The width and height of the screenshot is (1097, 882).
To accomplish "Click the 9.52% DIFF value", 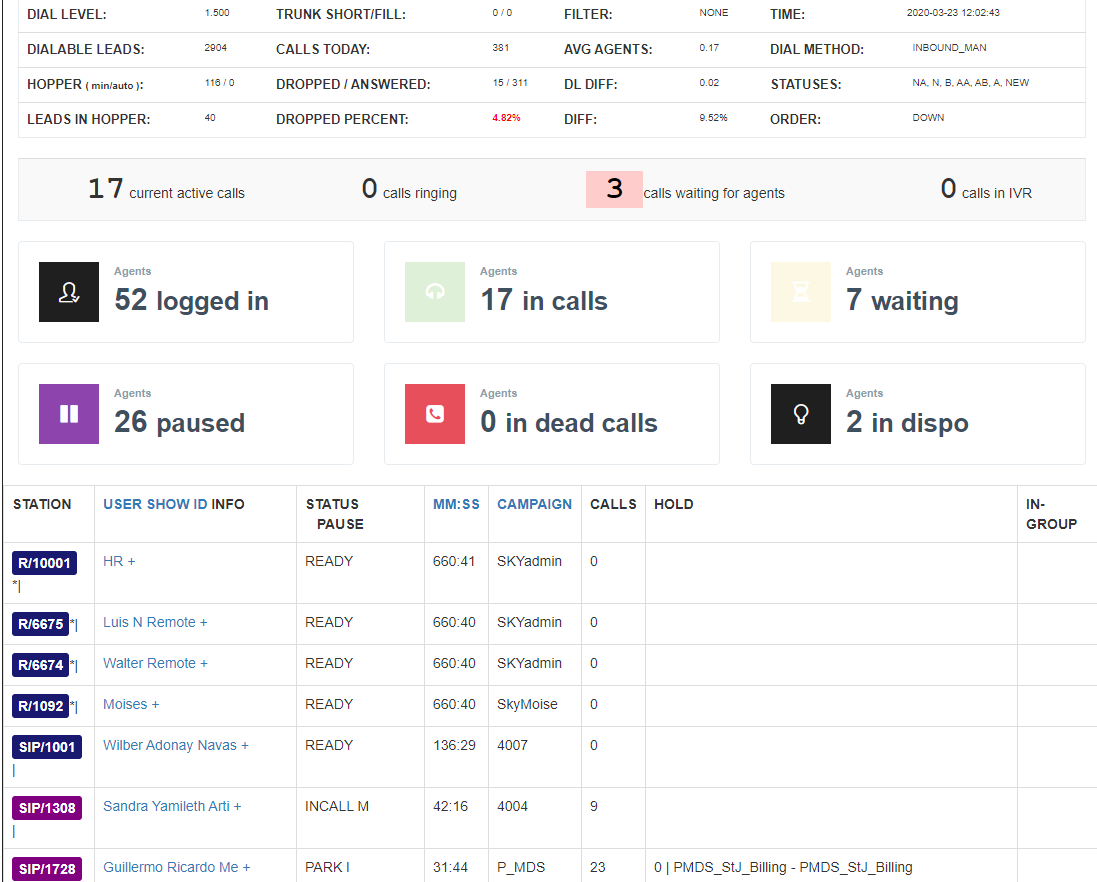I will [x=713, y=118].
